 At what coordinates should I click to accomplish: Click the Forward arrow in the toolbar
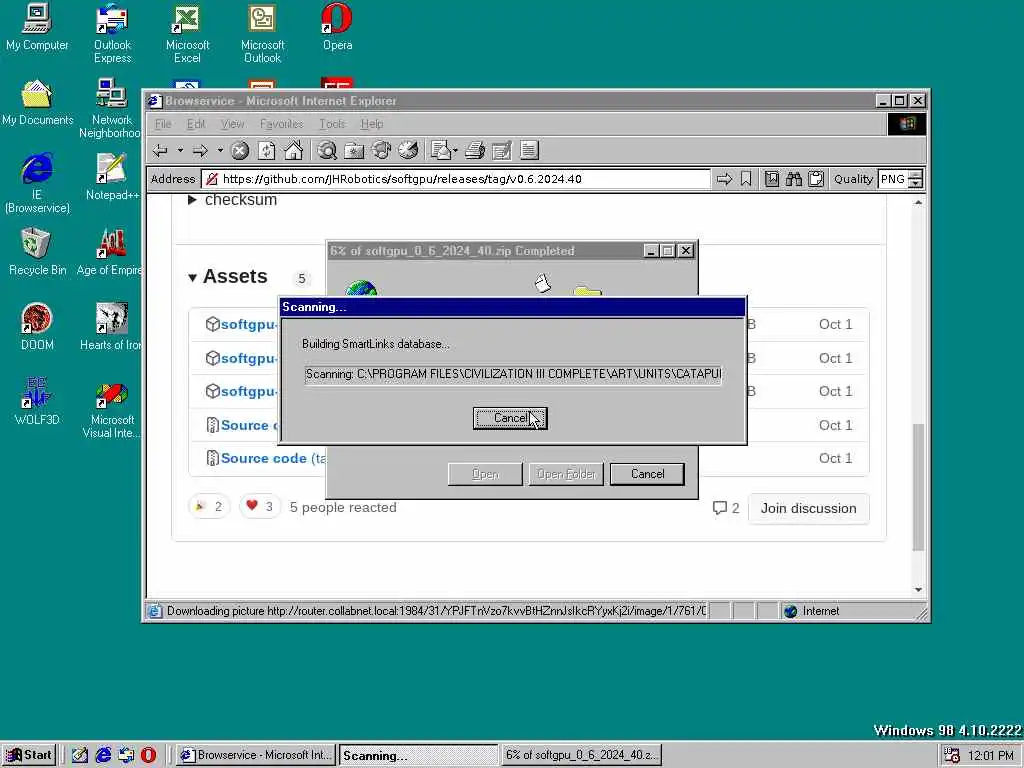(200, 151)
